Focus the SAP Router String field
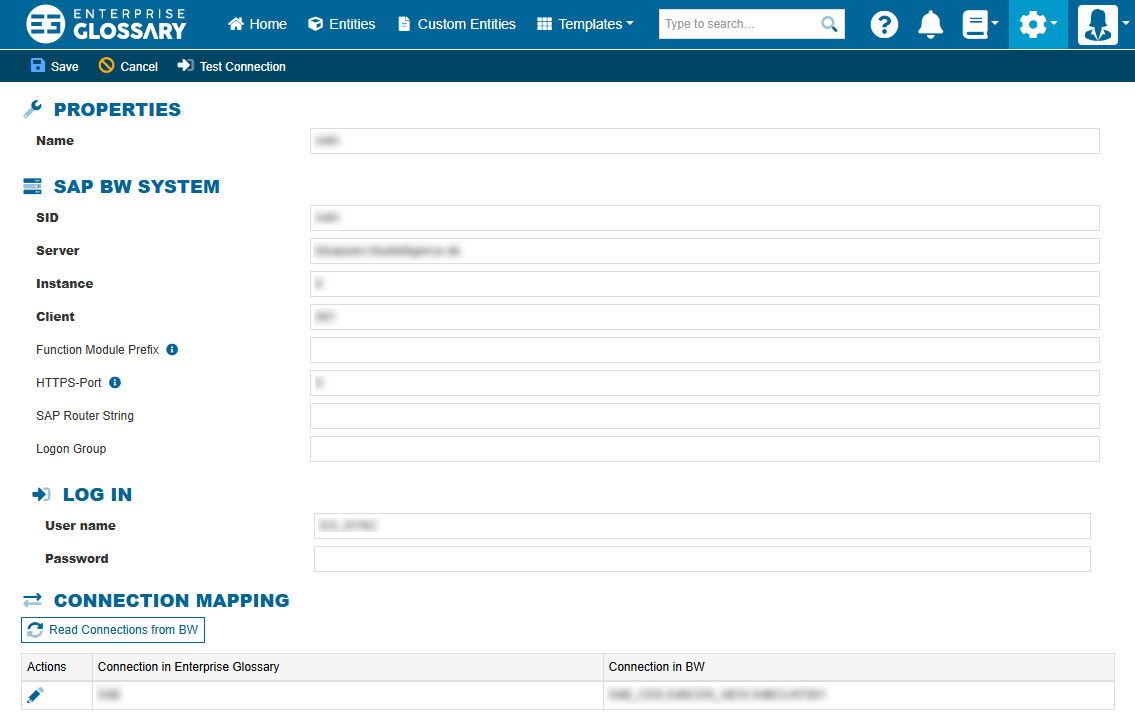The height and width of the screenshot is (726, 1135). [704, 416]
